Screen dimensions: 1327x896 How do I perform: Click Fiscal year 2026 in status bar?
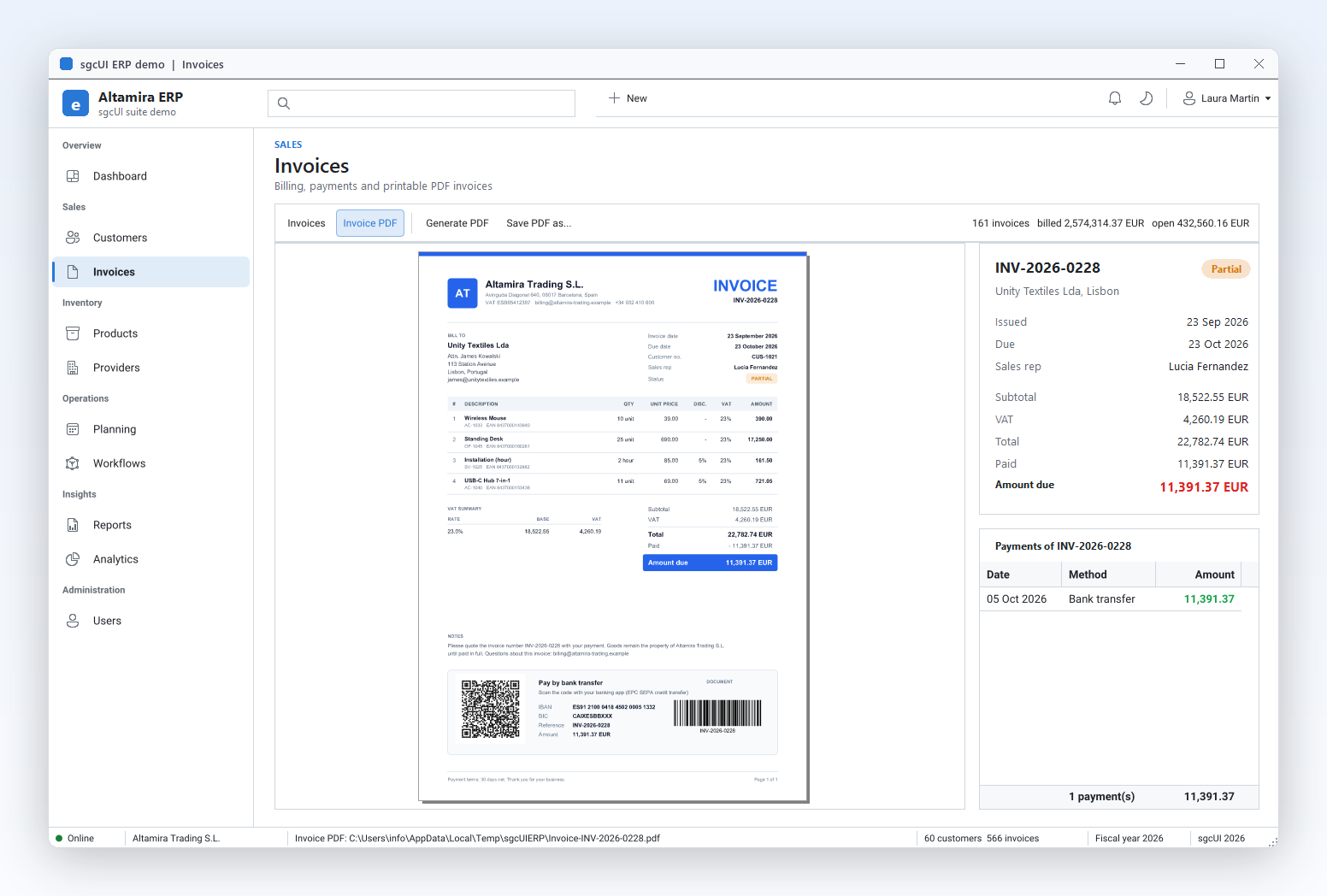[1129, 839]
